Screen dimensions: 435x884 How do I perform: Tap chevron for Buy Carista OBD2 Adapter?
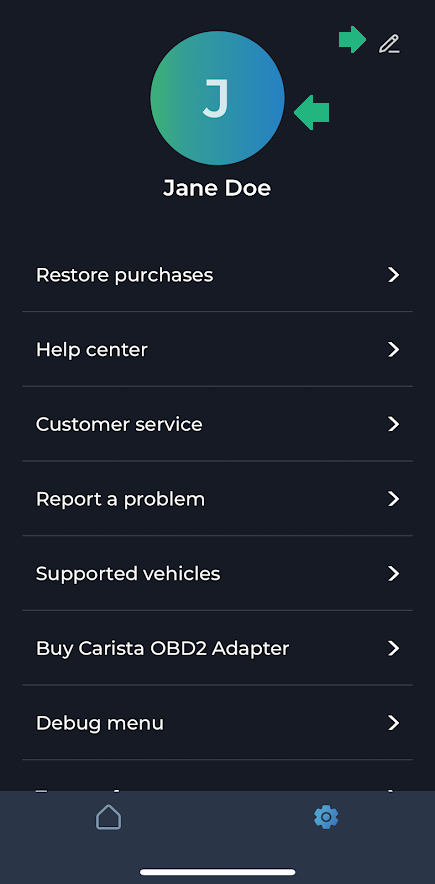click(393, 648)
